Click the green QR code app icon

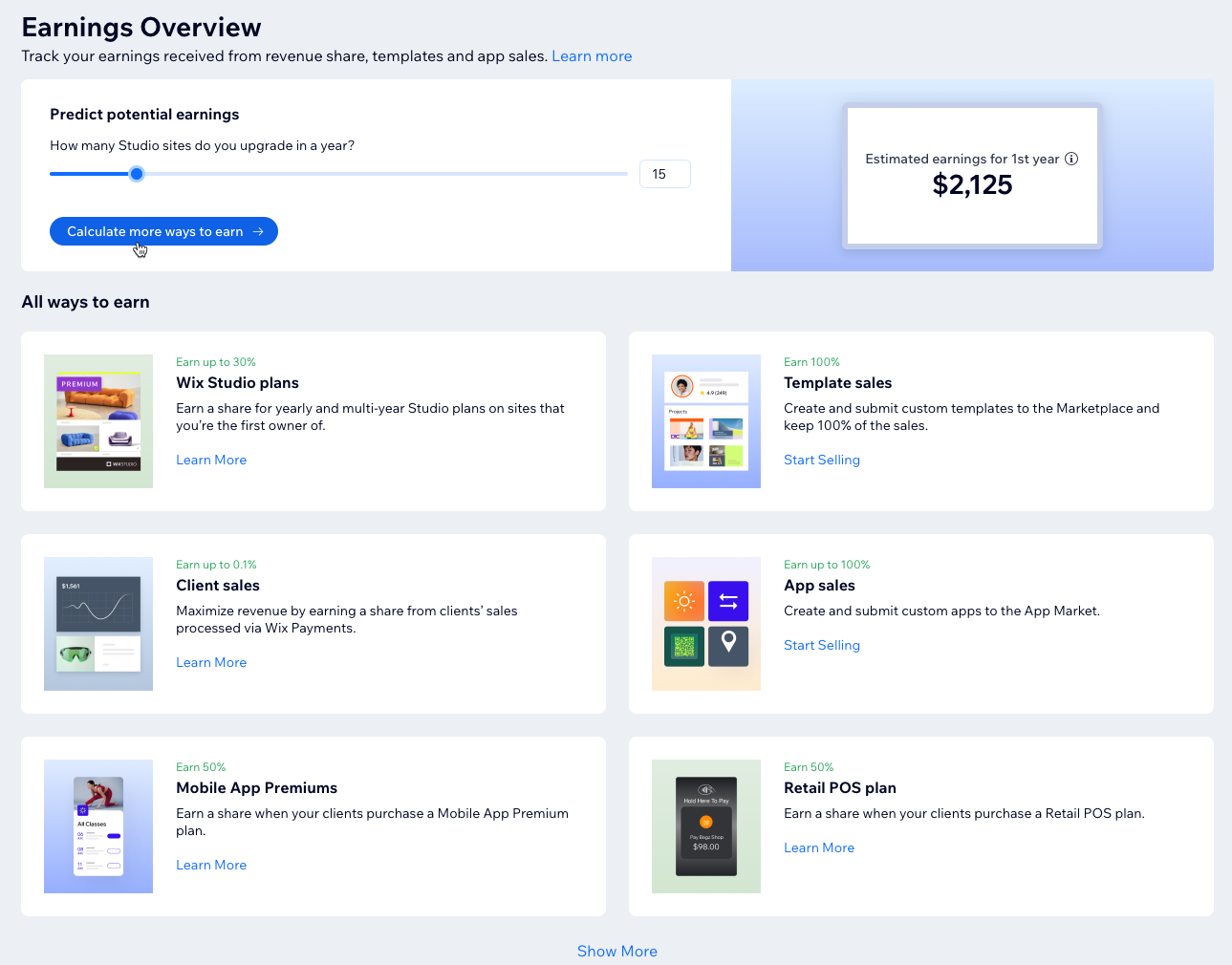click(684, 646)
